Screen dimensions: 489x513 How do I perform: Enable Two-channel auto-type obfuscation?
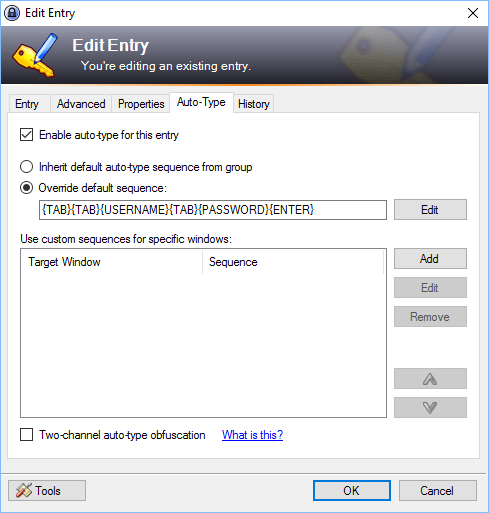point(27,435)
